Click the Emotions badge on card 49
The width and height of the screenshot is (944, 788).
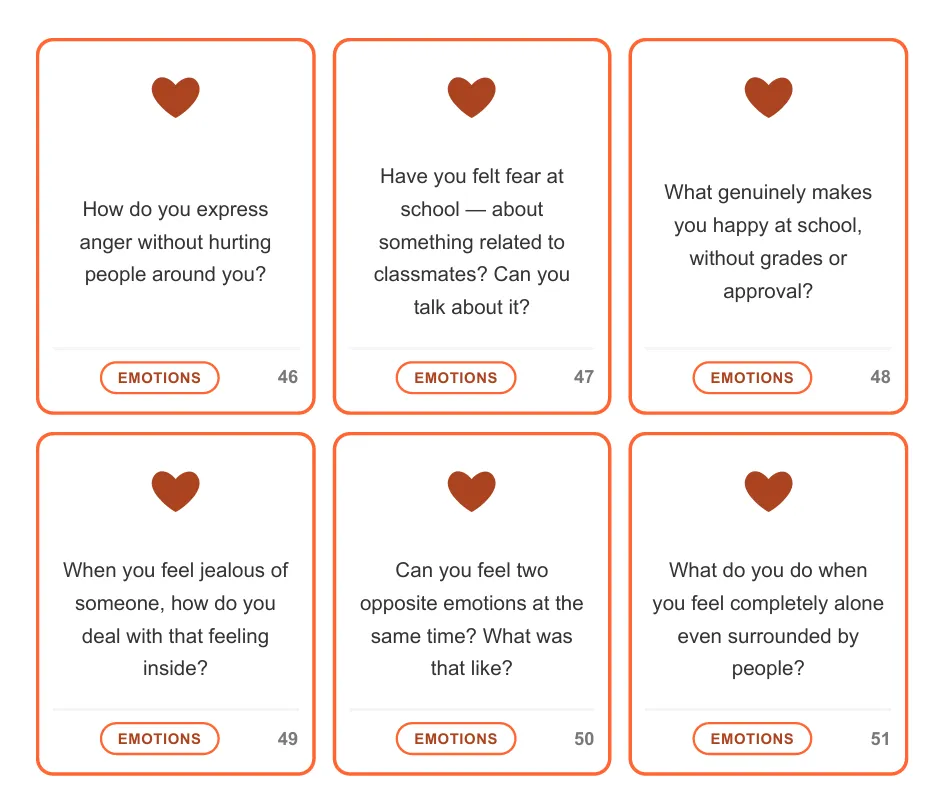tap(159, 739)
